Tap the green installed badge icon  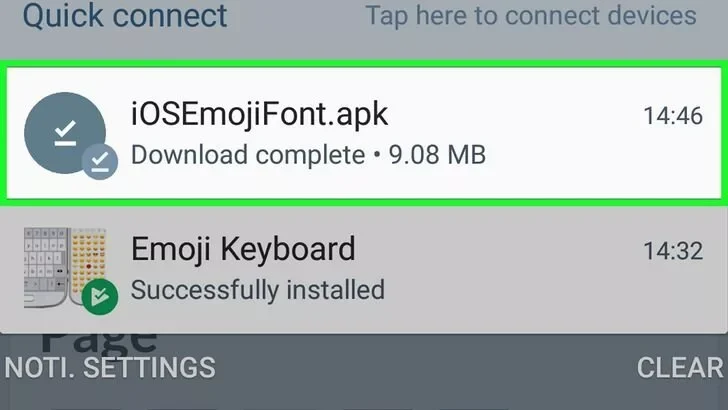(99, 296)
